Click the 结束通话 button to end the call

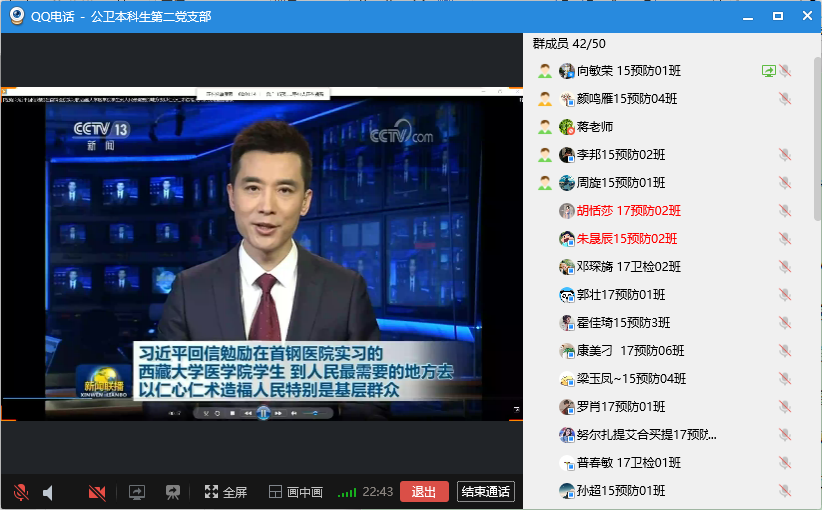(x=485, y=492)
